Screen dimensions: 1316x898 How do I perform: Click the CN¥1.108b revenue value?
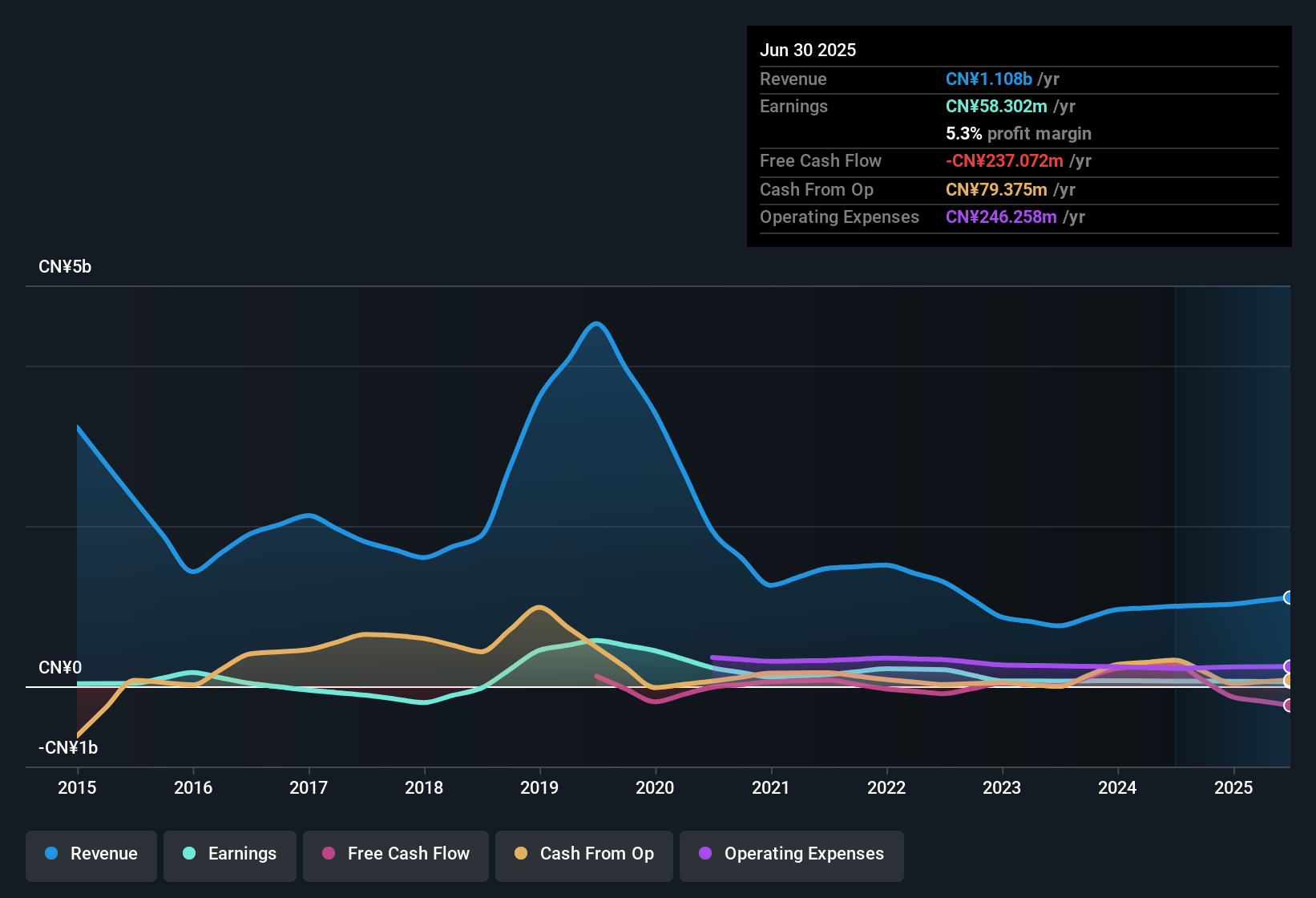point(988,79)
